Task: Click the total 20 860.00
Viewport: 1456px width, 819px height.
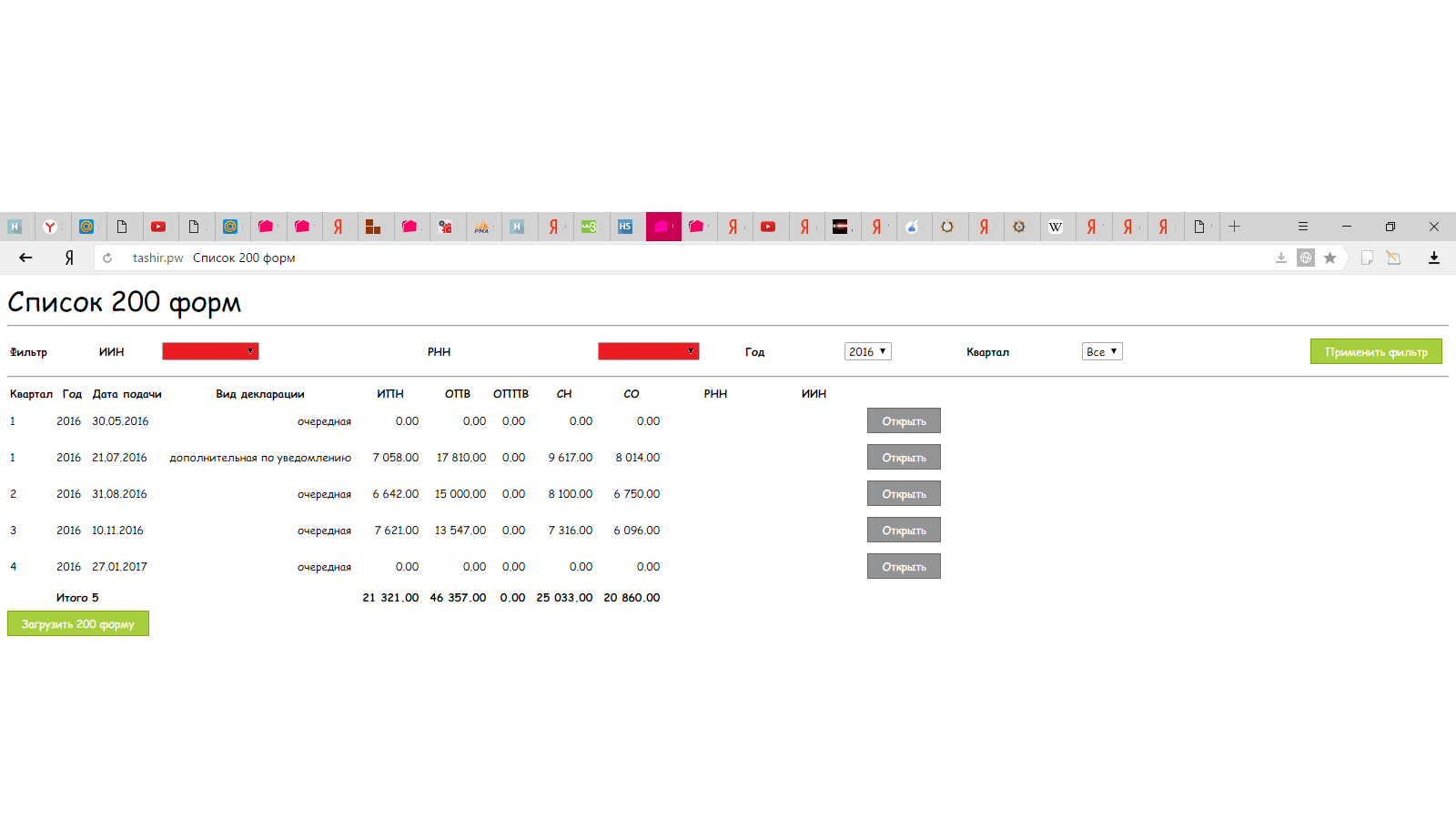Action: point(632,598)
